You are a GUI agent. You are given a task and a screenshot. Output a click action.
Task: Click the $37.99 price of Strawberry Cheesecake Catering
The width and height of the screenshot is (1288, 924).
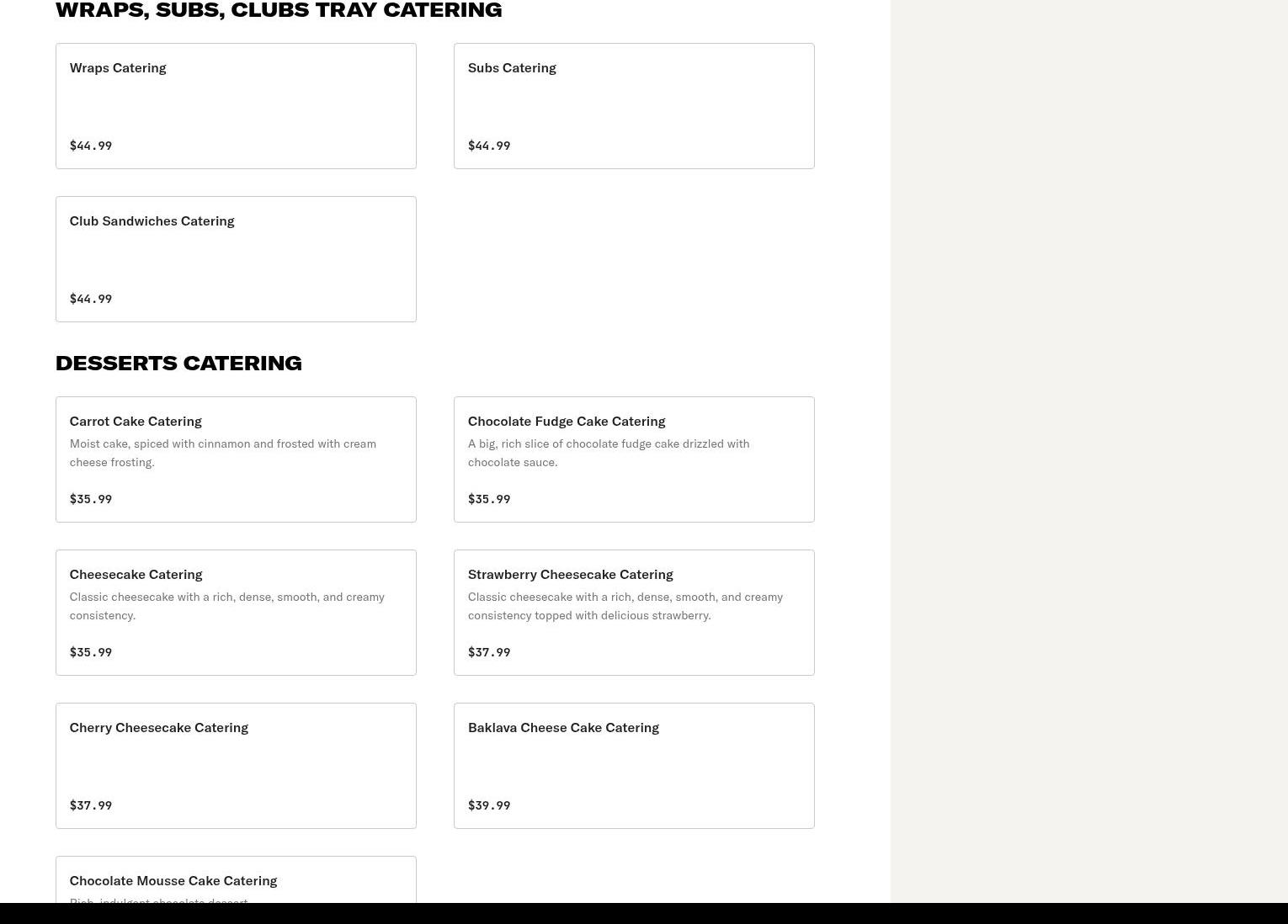(x=489, y=652)
